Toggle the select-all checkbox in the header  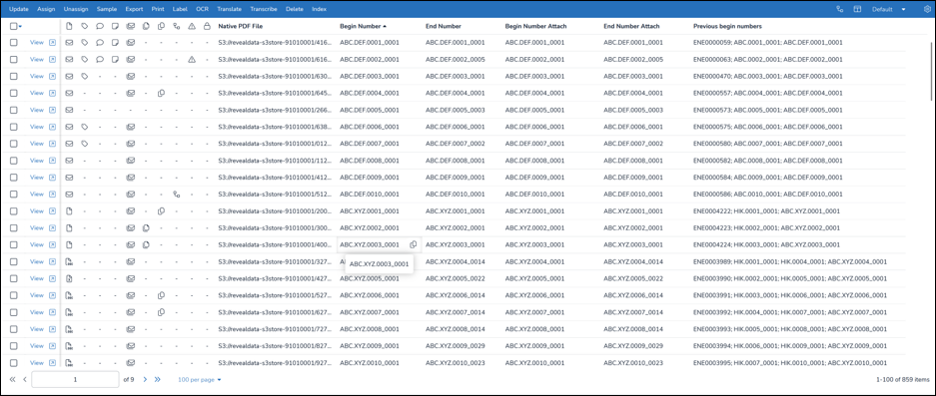tap(13, 26)
